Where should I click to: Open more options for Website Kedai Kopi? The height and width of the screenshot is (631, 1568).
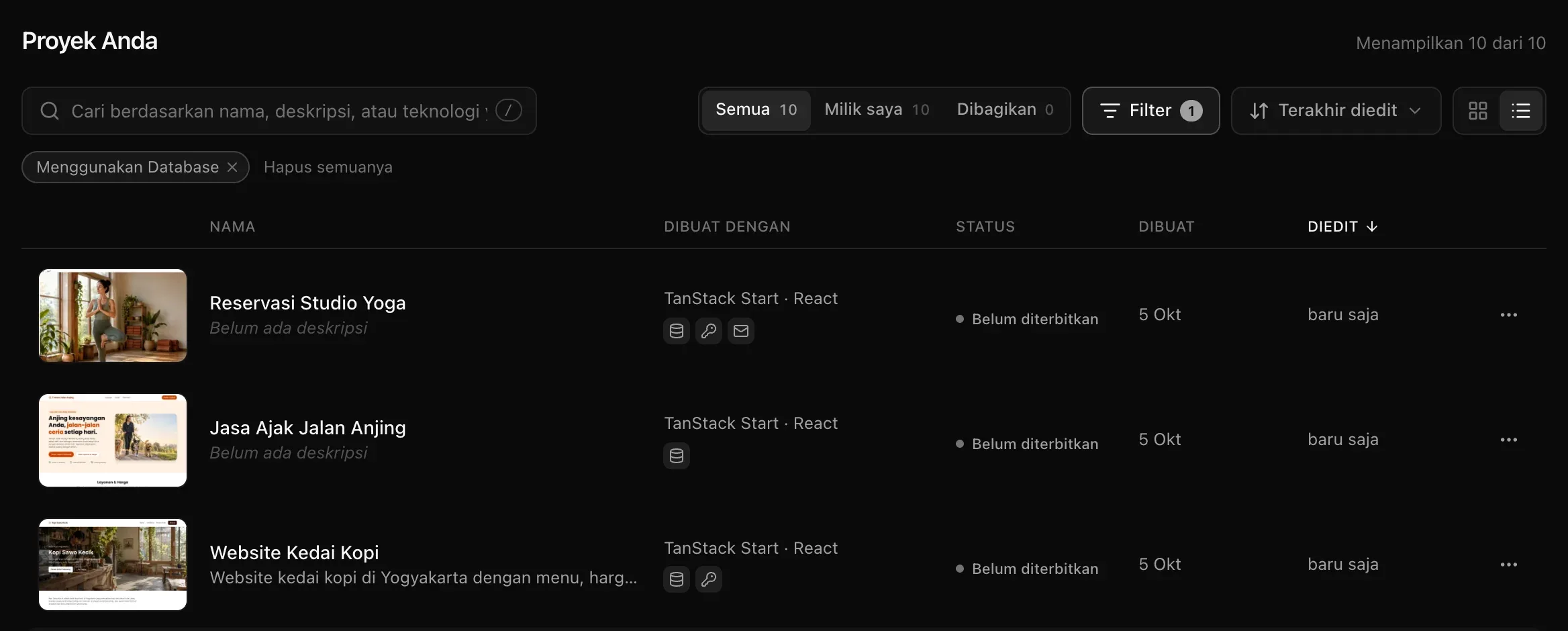coord(1509,565)
